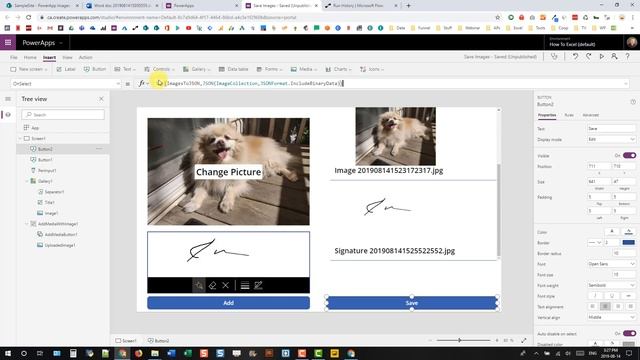Open the pen color edit icon in signature toolbar

pos(258,285)
